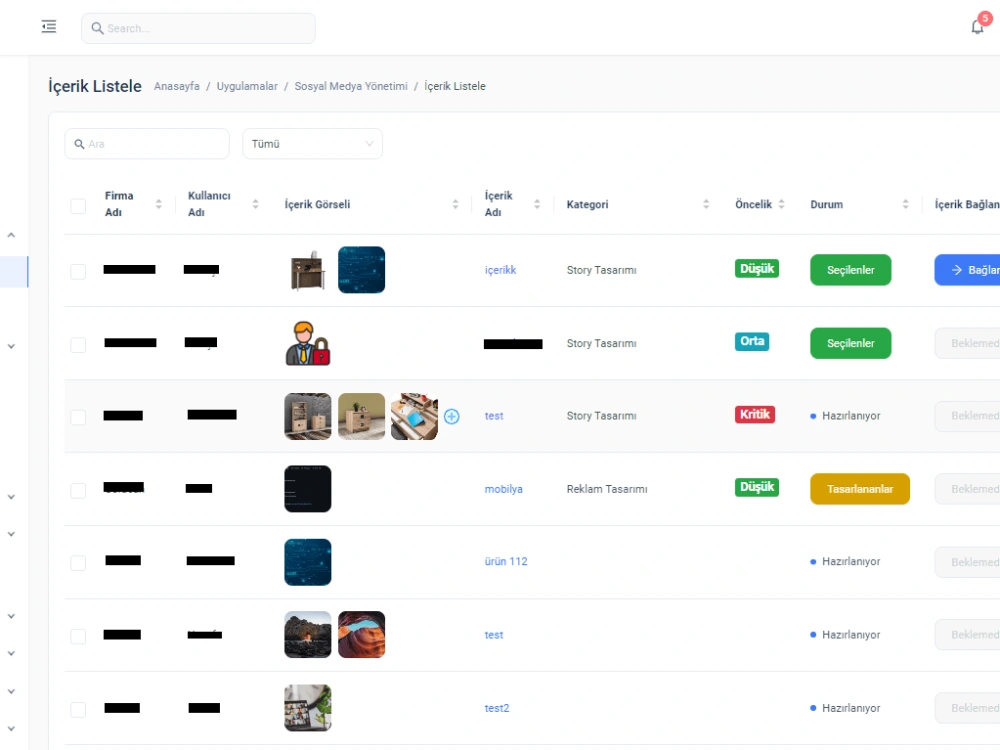Check the checkbox beside the canyon photos

78,636
